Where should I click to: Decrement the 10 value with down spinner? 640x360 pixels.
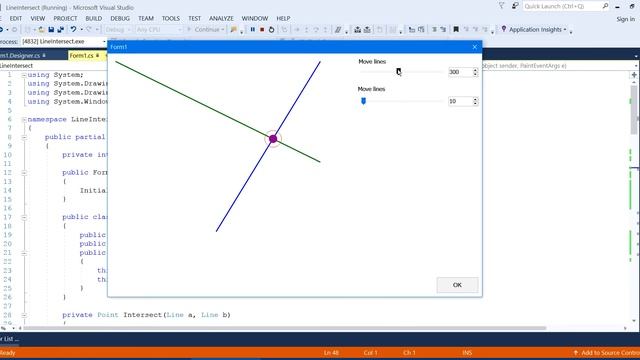(x=475, y=103)
